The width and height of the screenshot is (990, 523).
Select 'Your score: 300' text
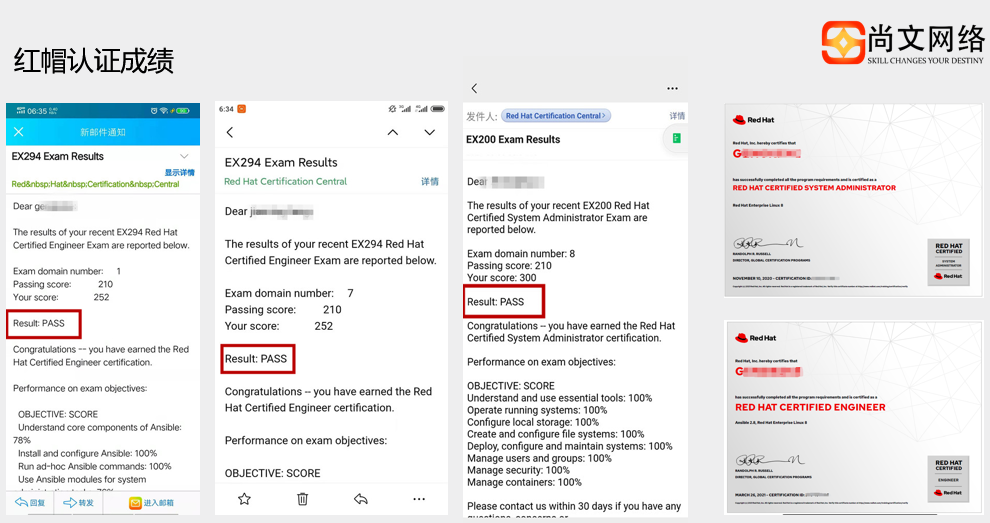pos(502,277)
